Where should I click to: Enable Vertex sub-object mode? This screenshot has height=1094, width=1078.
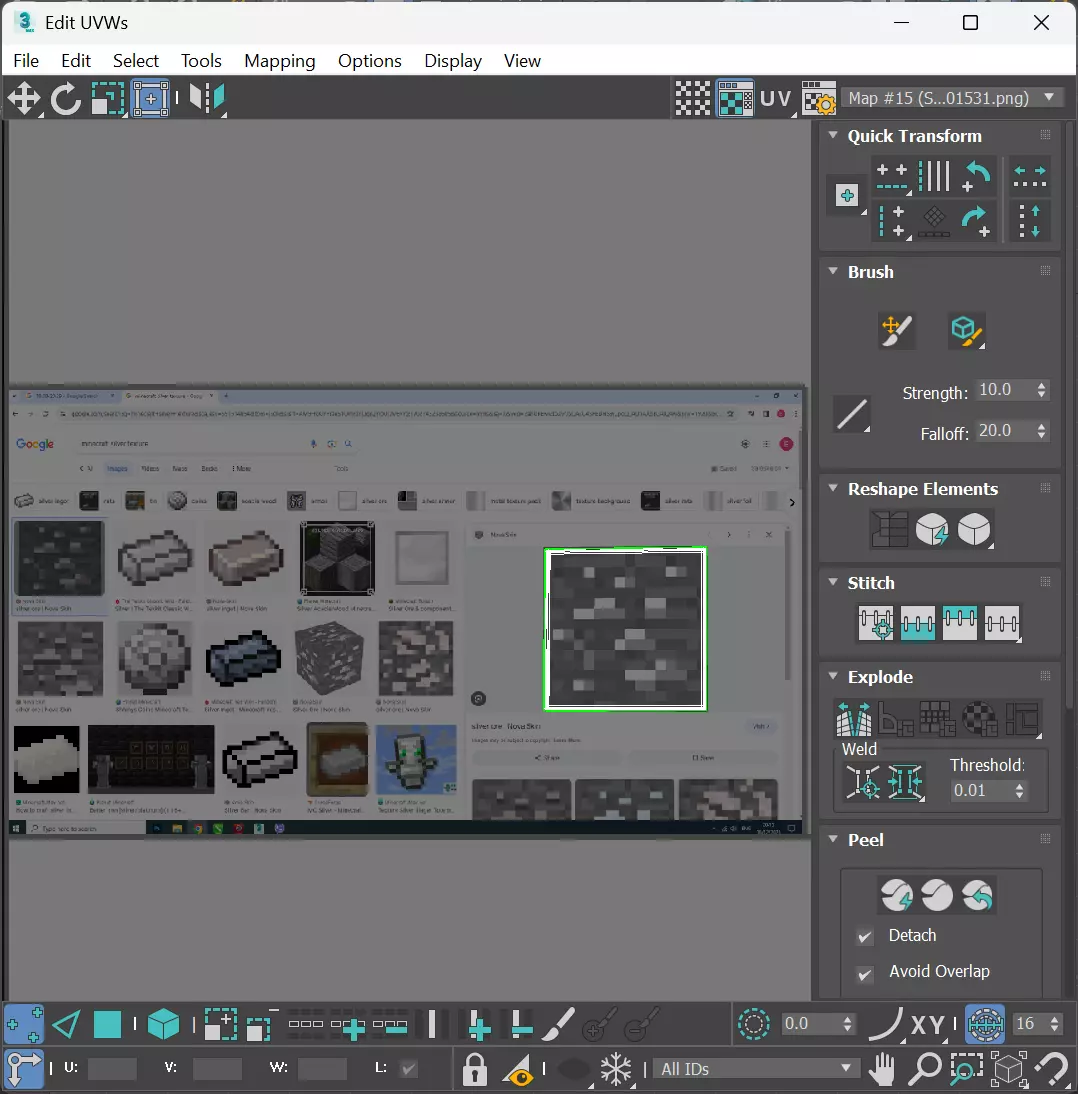click(24, 1025)
